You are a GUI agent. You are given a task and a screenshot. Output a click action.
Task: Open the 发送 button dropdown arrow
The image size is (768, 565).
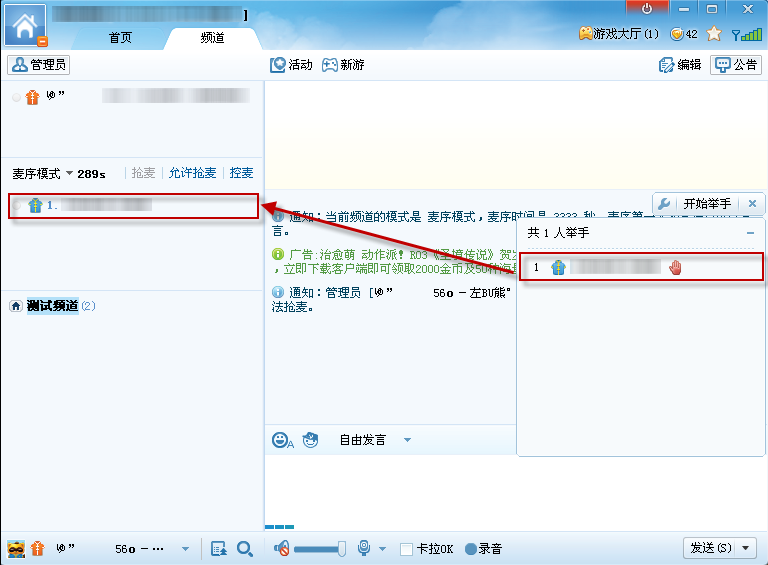click(746, 548)
